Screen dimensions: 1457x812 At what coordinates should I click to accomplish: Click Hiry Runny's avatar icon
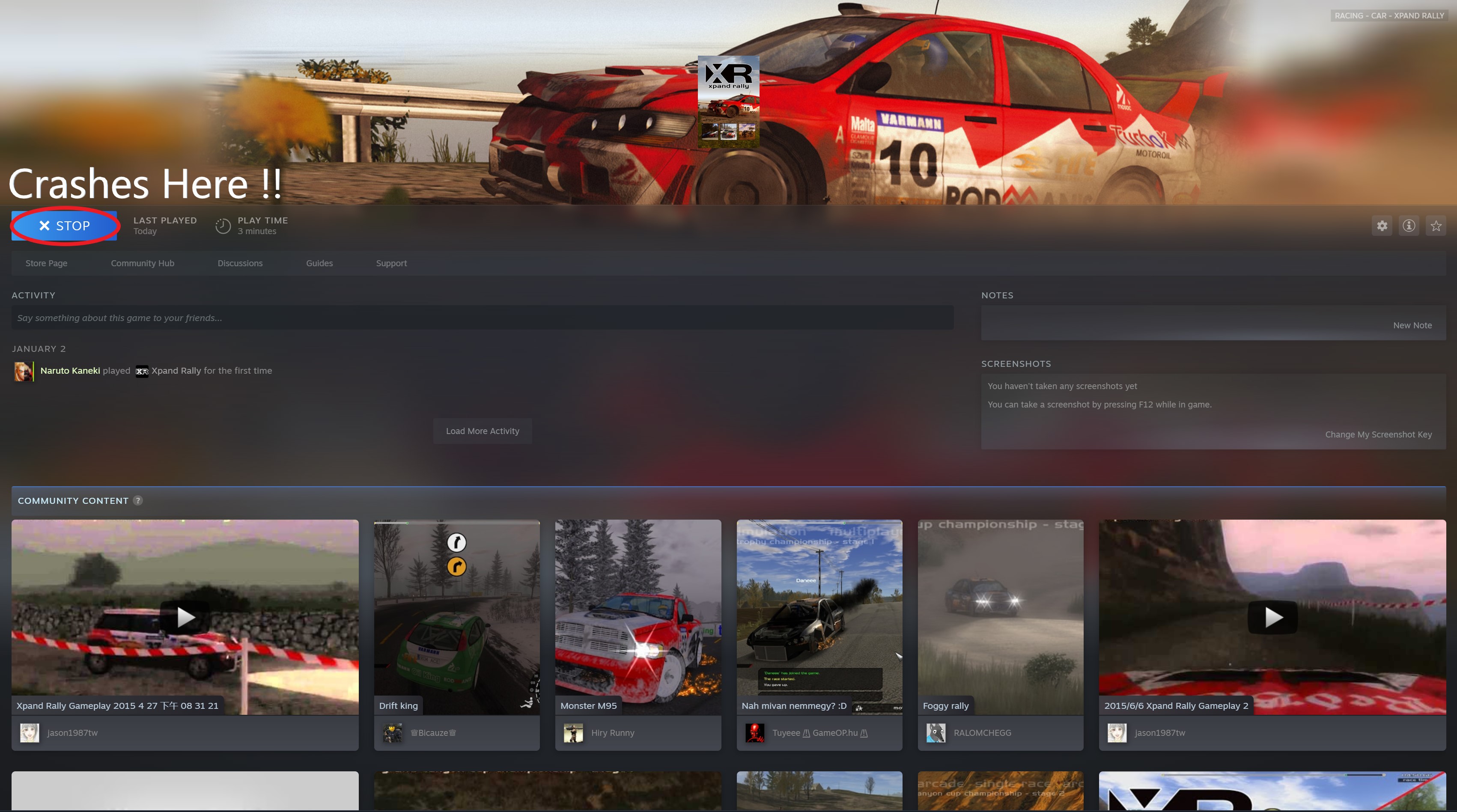pos(573,733)
